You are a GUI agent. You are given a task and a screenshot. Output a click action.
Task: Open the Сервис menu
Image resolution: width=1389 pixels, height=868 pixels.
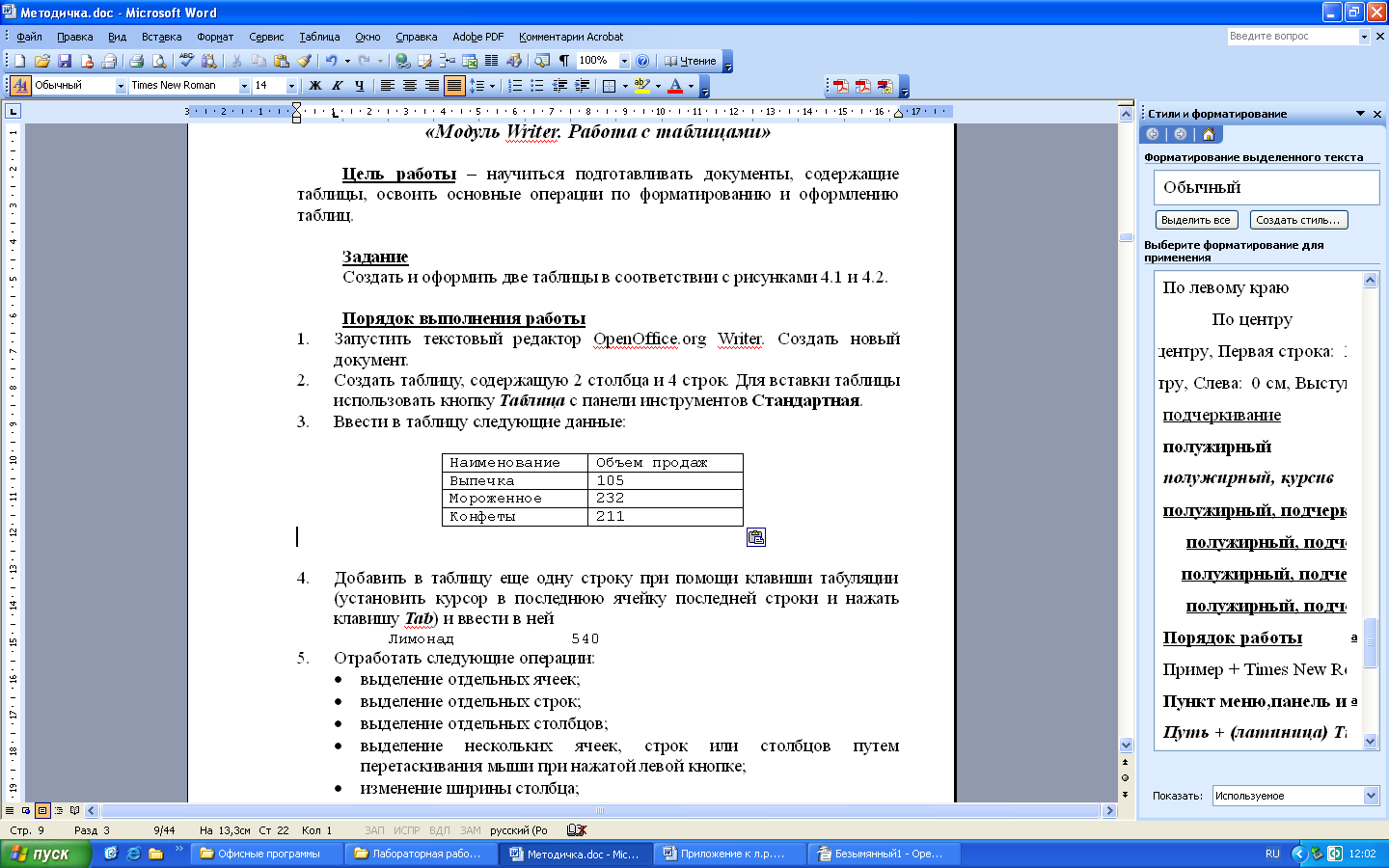point(266,37)
